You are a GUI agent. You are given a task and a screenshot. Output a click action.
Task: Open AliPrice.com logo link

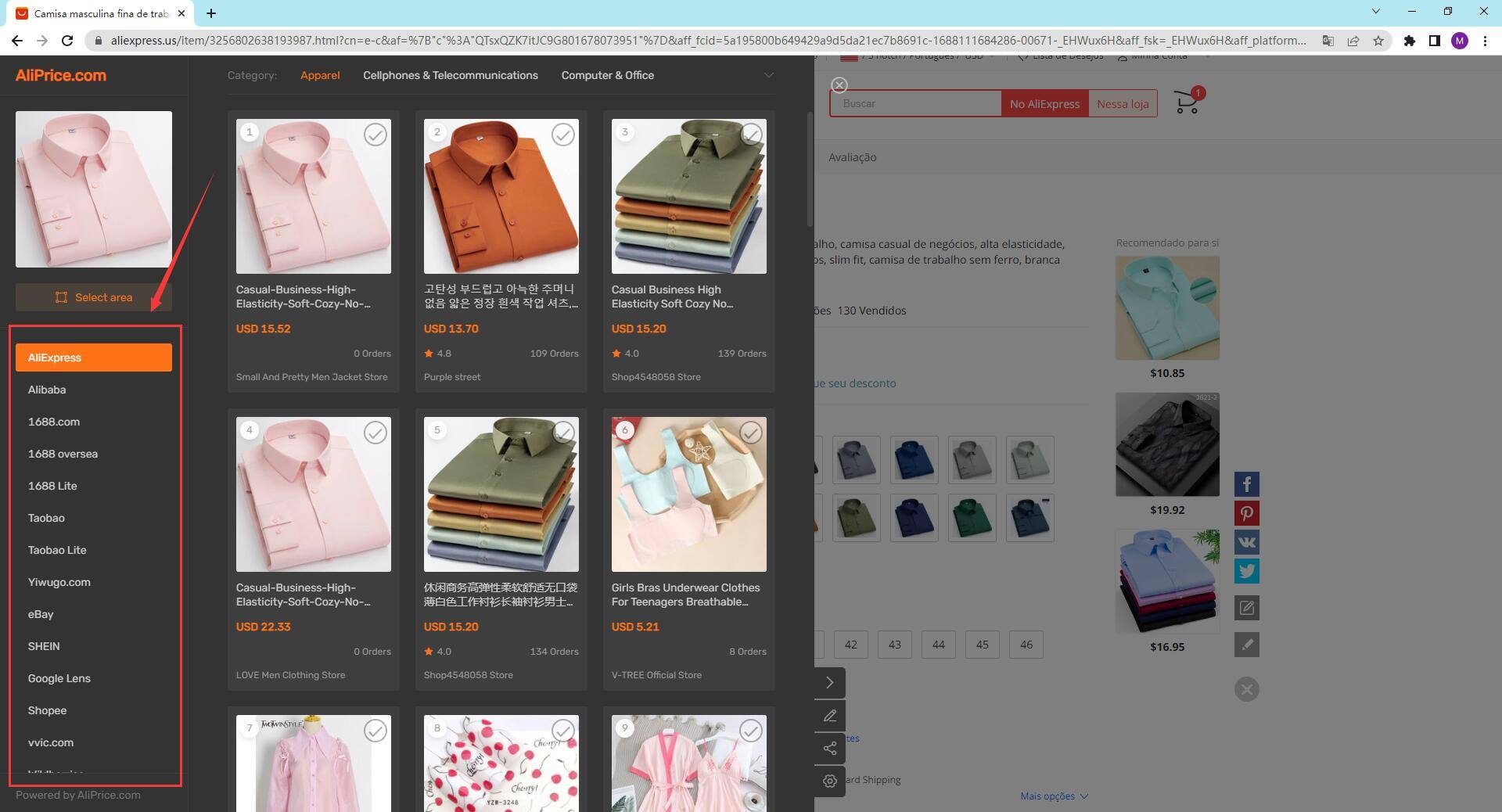tap(61, 75)
